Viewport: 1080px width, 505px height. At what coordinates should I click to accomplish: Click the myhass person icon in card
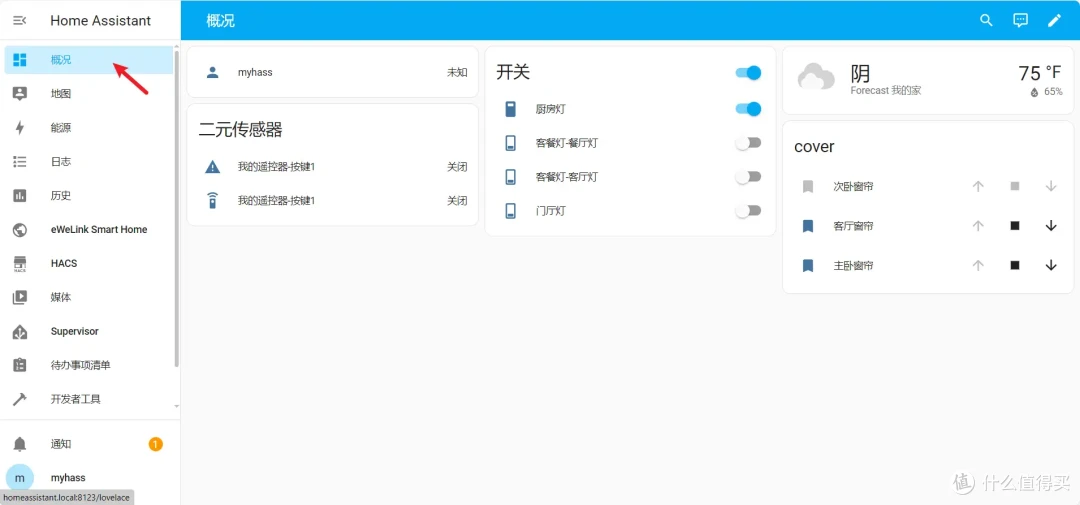point(213,72)
